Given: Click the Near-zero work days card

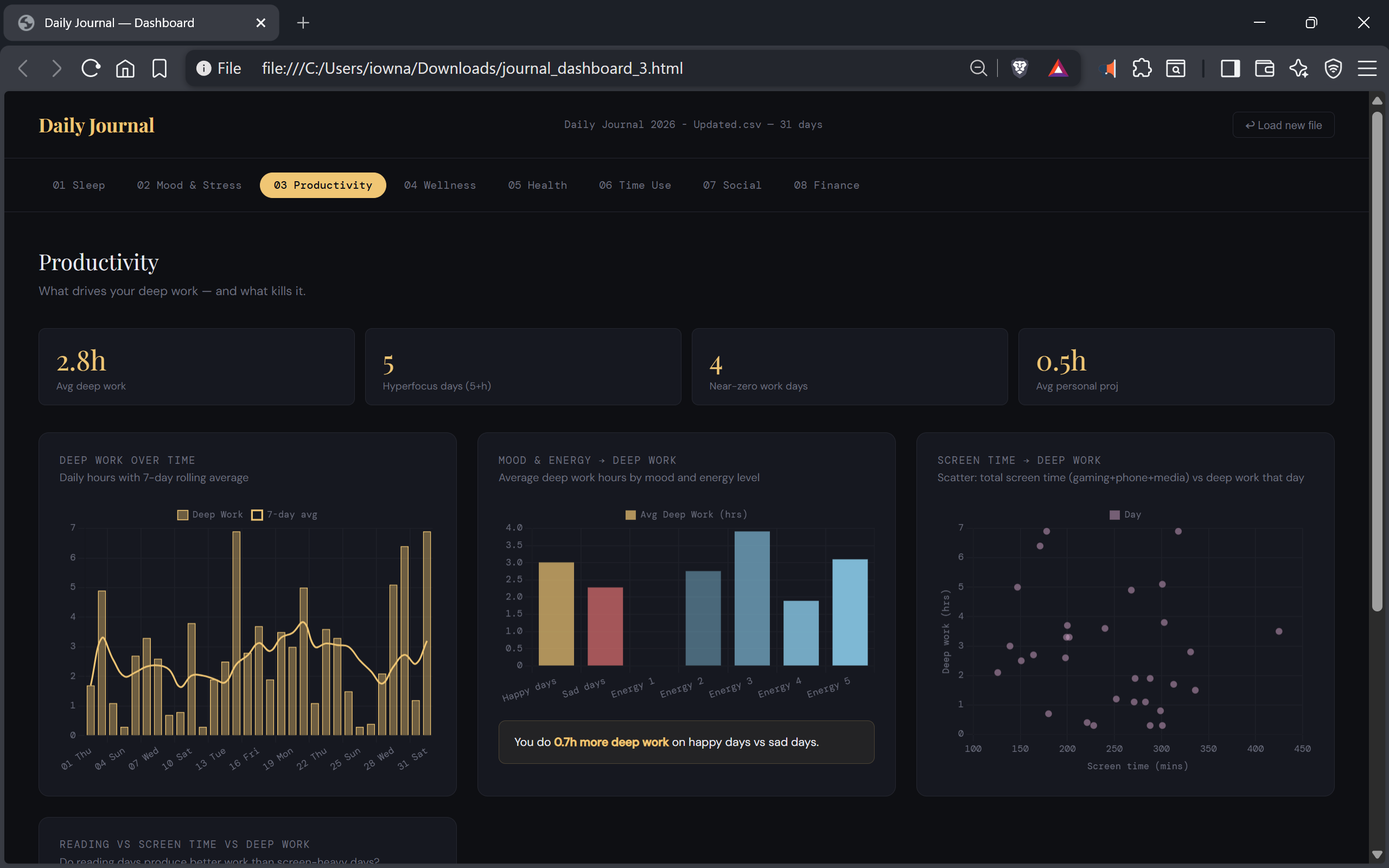Looking at the screenshot, I should point(850,367).
